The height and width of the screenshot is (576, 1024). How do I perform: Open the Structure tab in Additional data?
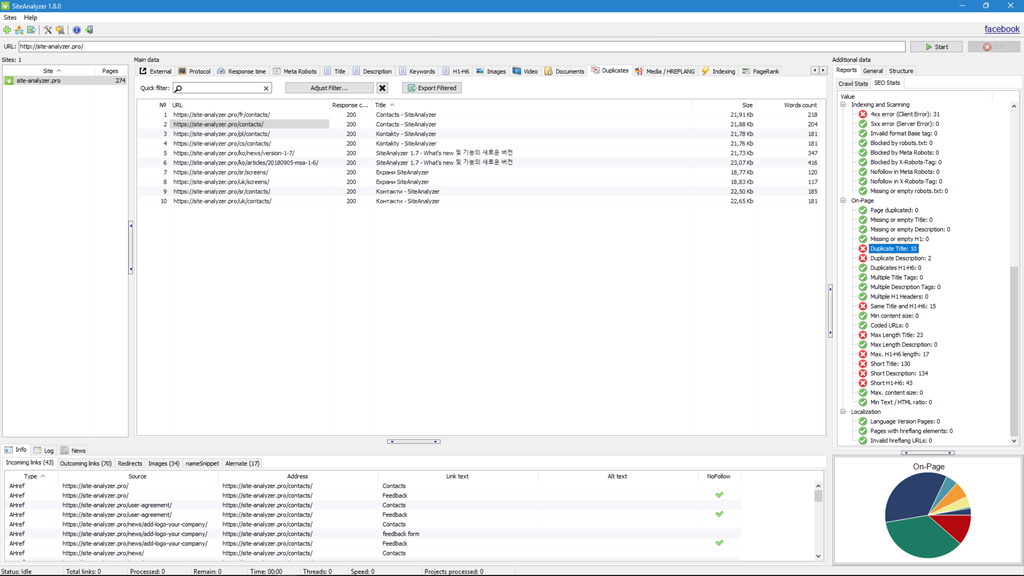(x=901, y=71)
